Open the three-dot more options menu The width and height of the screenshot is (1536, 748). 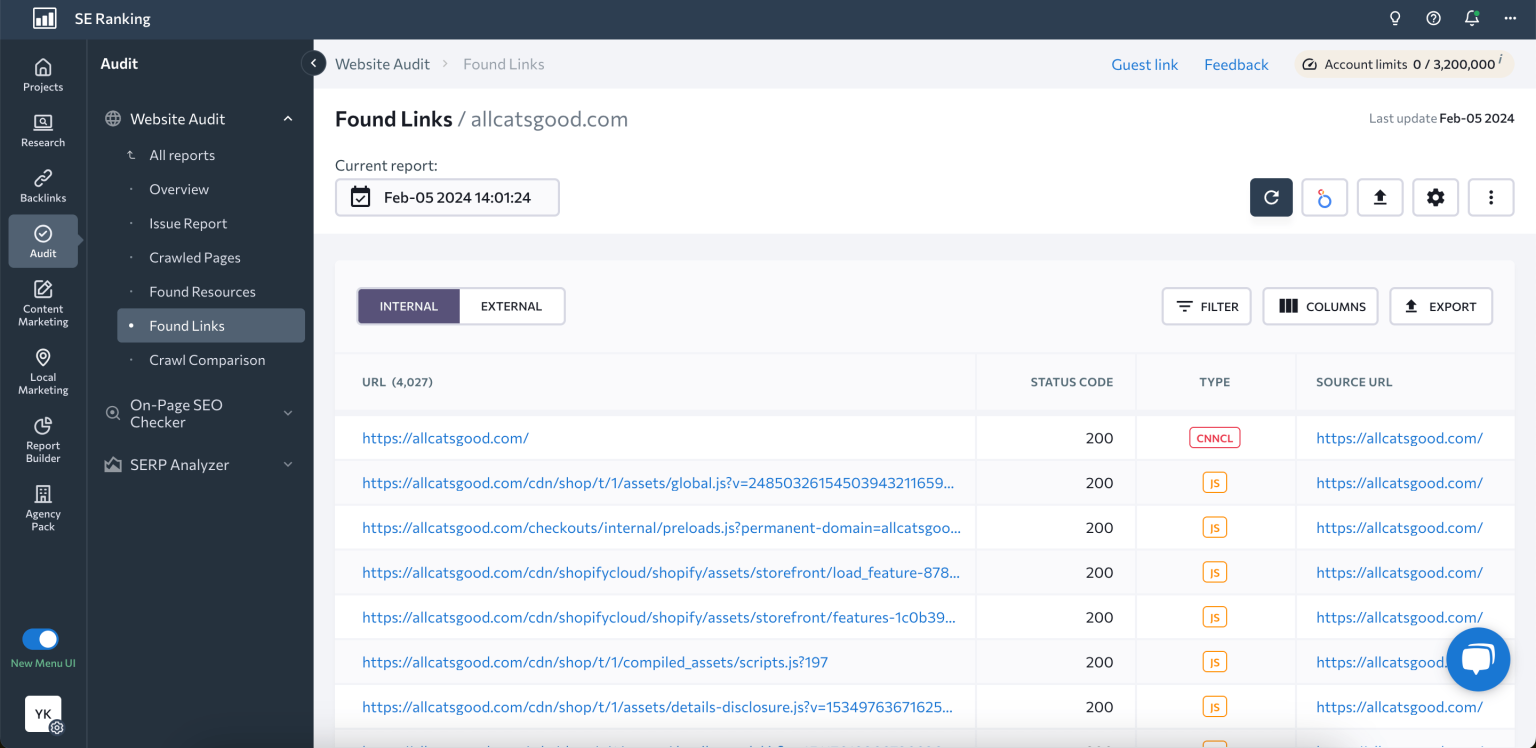click(1490, 198)
